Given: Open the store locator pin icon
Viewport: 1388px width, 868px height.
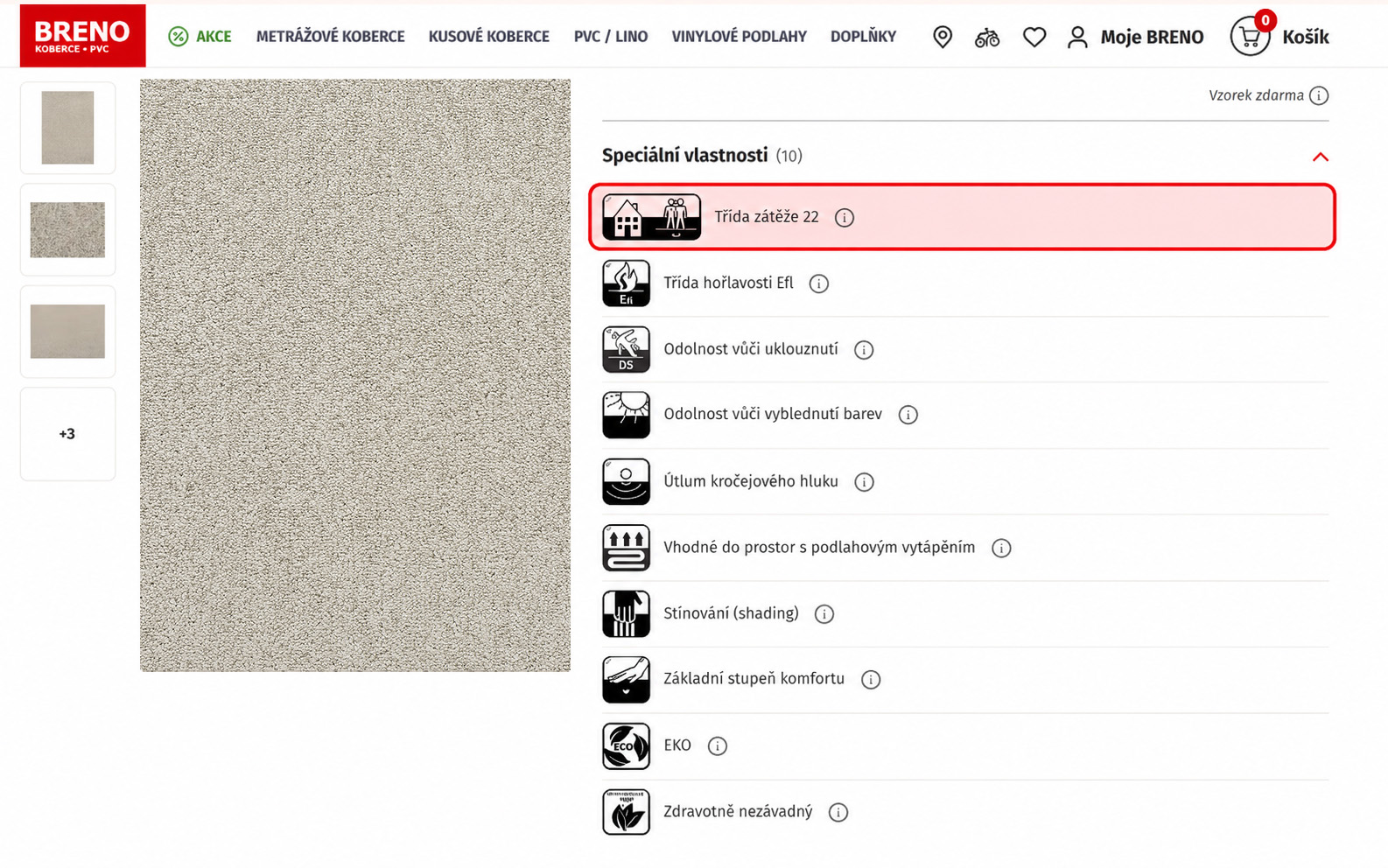Looking at the screenshot, I should (943, 37).
